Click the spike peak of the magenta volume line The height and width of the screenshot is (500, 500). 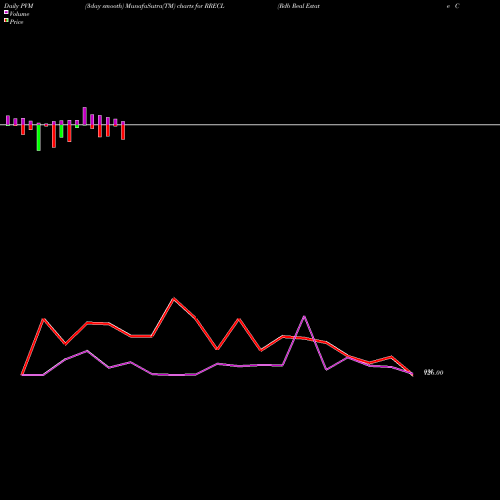(304, 316)
